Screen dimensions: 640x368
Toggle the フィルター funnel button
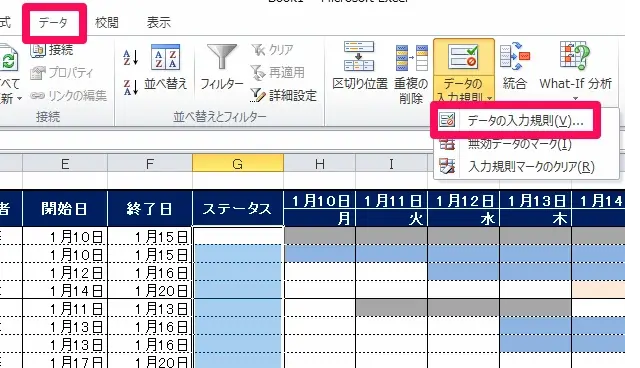click(222, 67)
